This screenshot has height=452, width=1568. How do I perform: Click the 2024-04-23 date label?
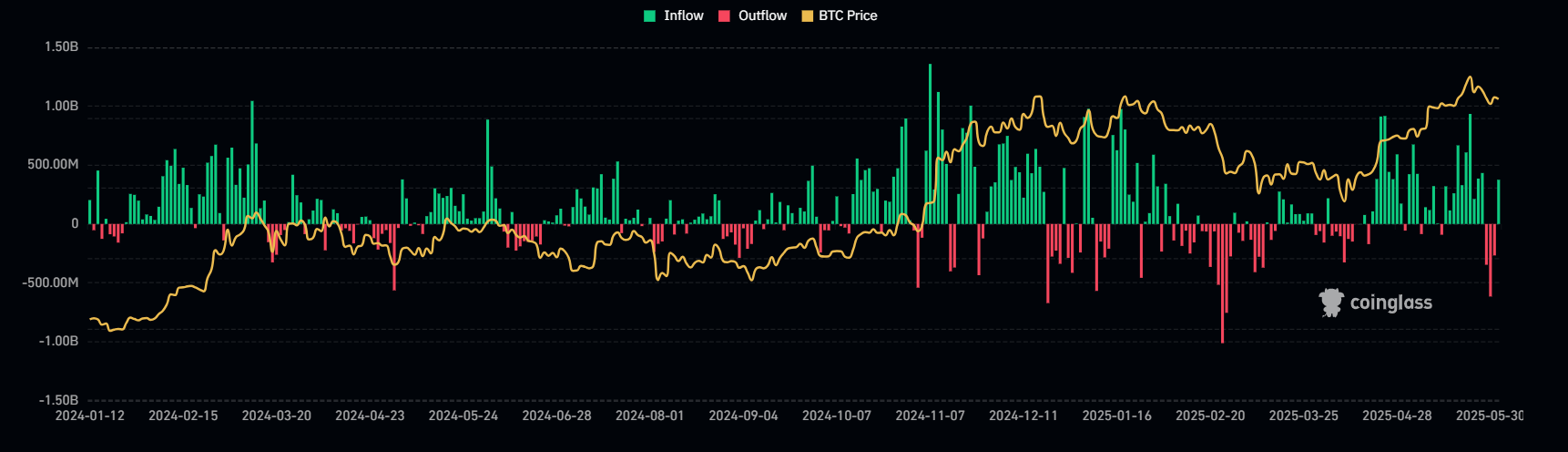370,416
